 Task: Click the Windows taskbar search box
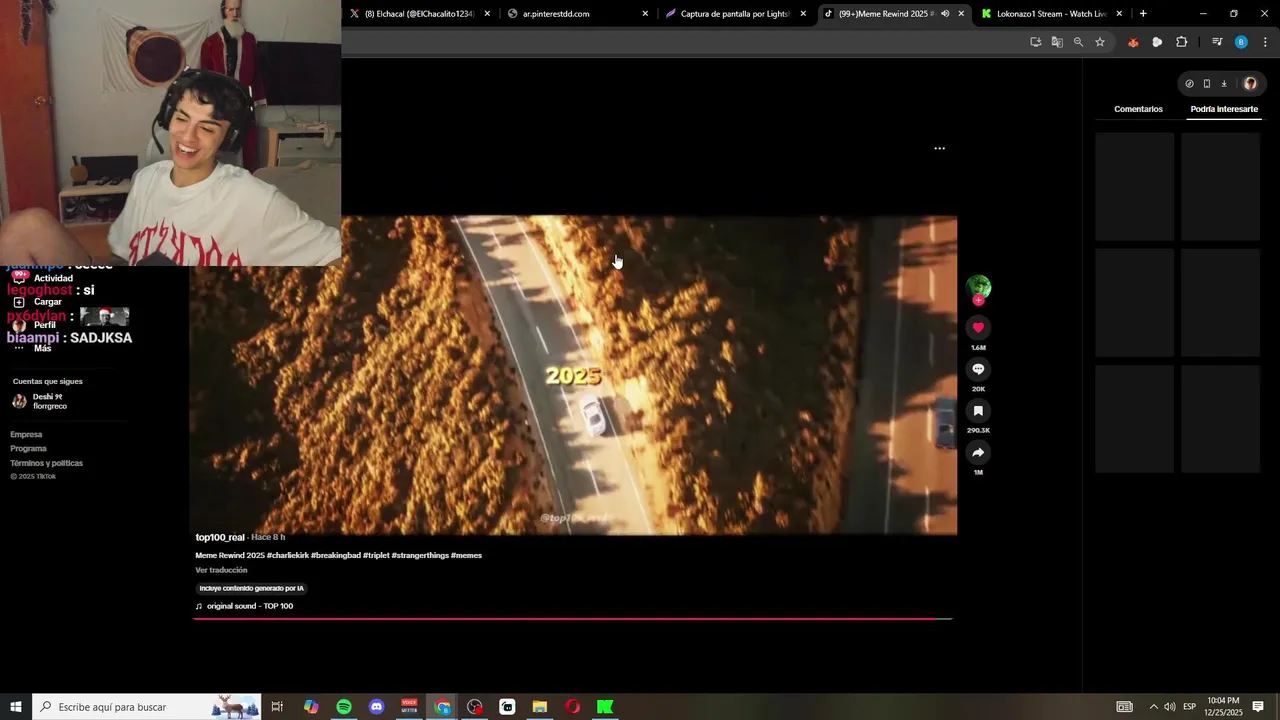[x=146, y=707]
